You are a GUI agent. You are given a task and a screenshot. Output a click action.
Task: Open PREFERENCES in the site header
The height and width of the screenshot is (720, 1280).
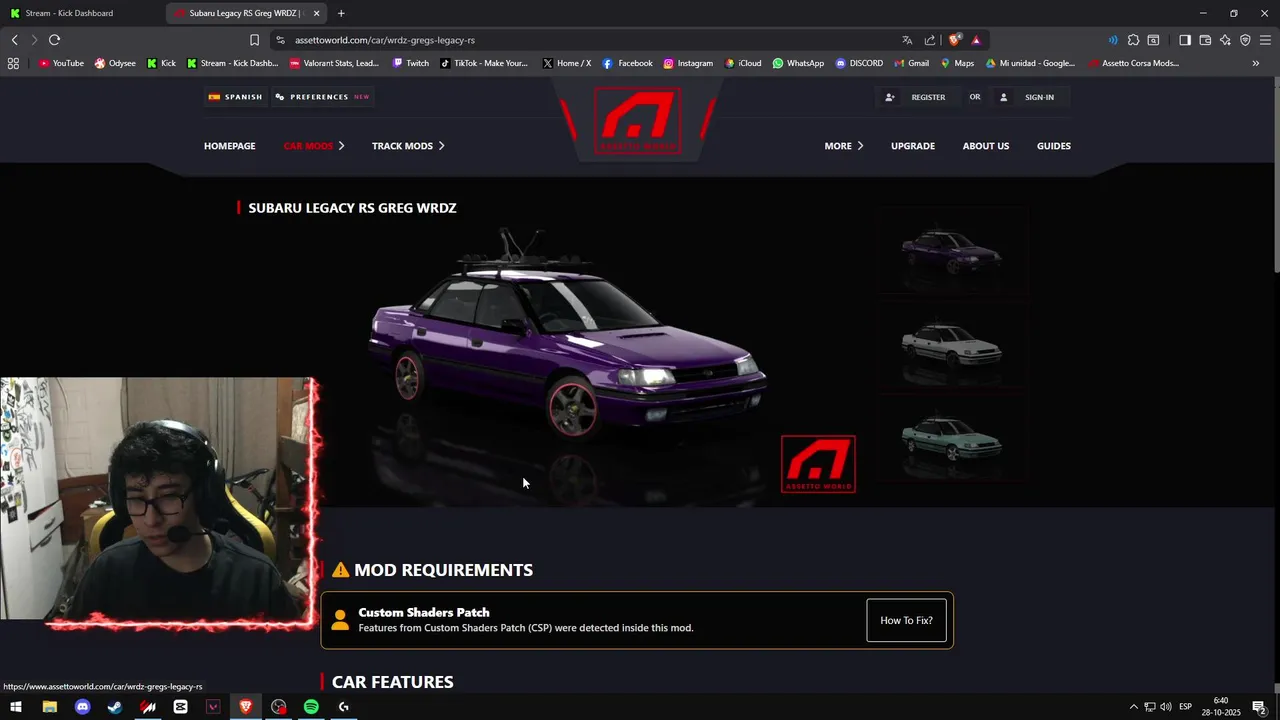[322, 97]
